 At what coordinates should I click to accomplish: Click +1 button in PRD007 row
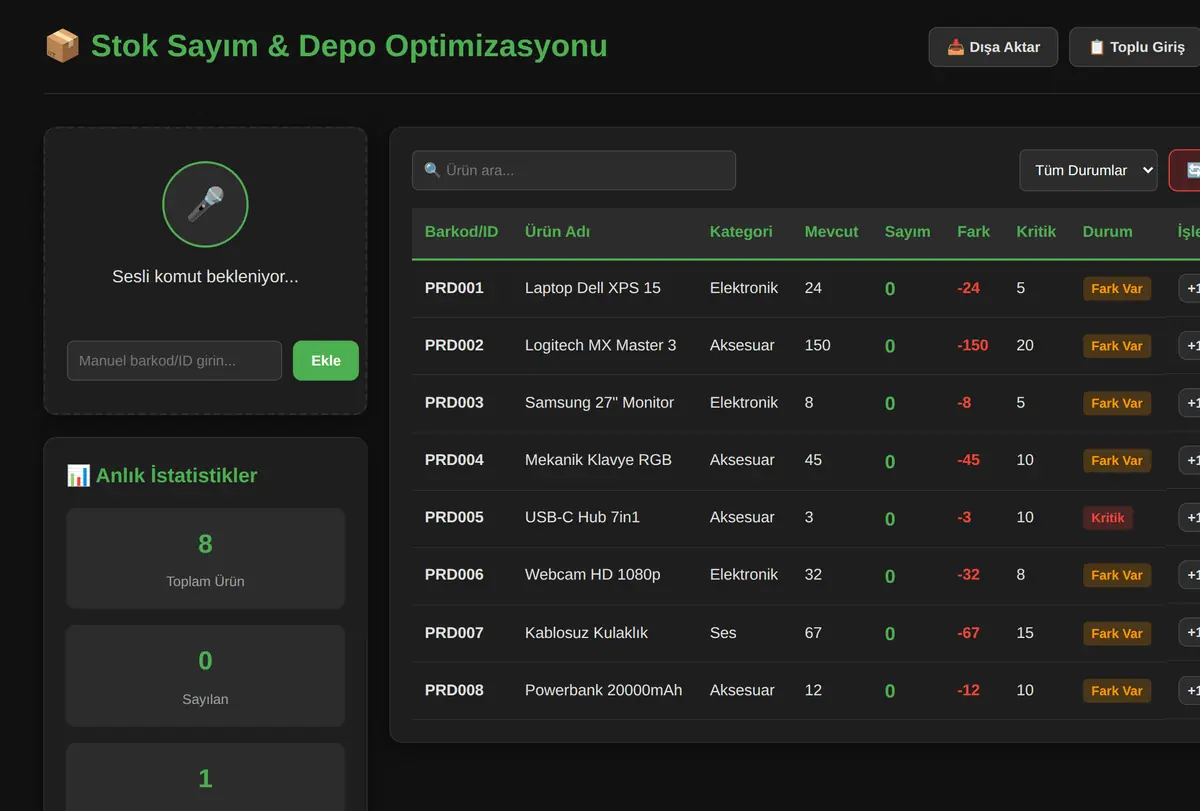click(x=1190, y=633)
